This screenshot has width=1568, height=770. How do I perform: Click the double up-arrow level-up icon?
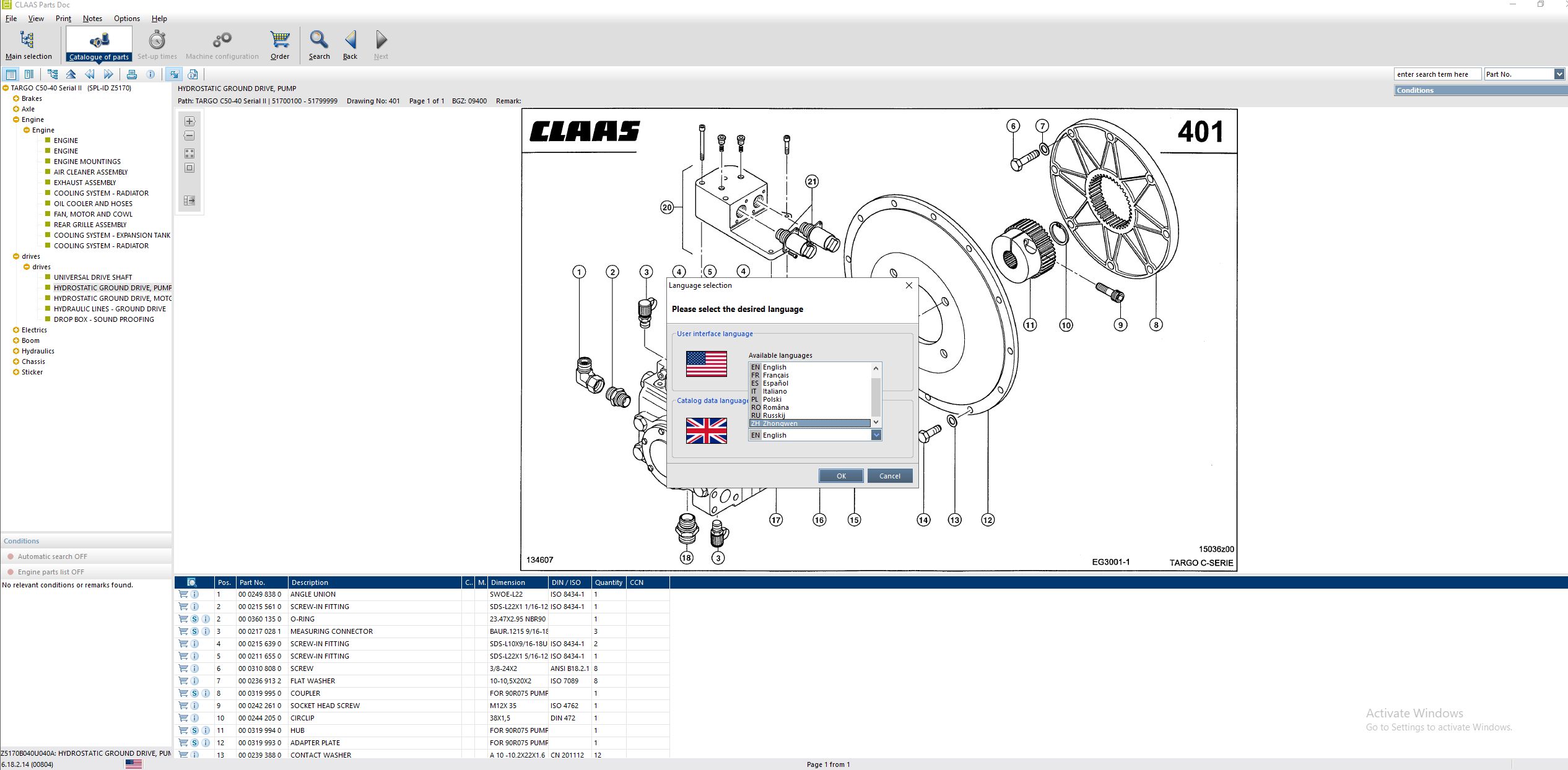coord(71,74)
